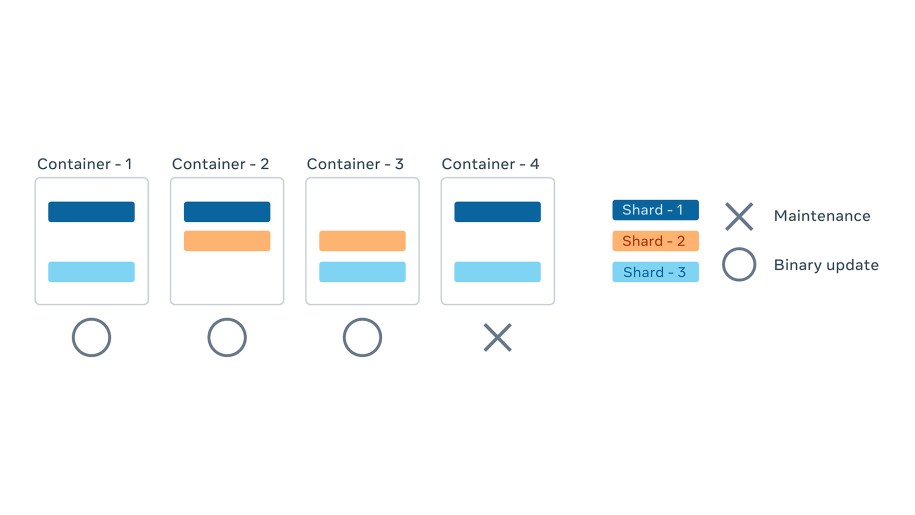The image size is (915, 515).
Task: Click the binary update circle under Container - 3
Action: (x=362, y=337)
